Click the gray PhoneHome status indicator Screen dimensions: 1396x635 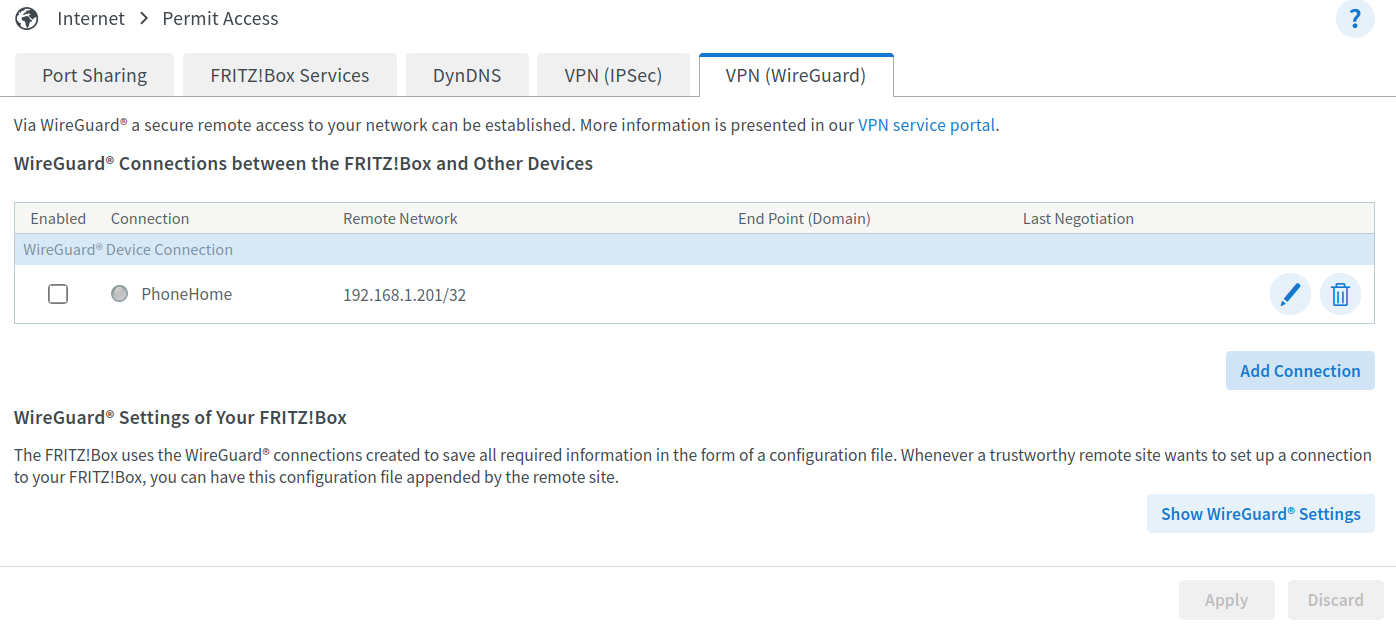(119, 294)
